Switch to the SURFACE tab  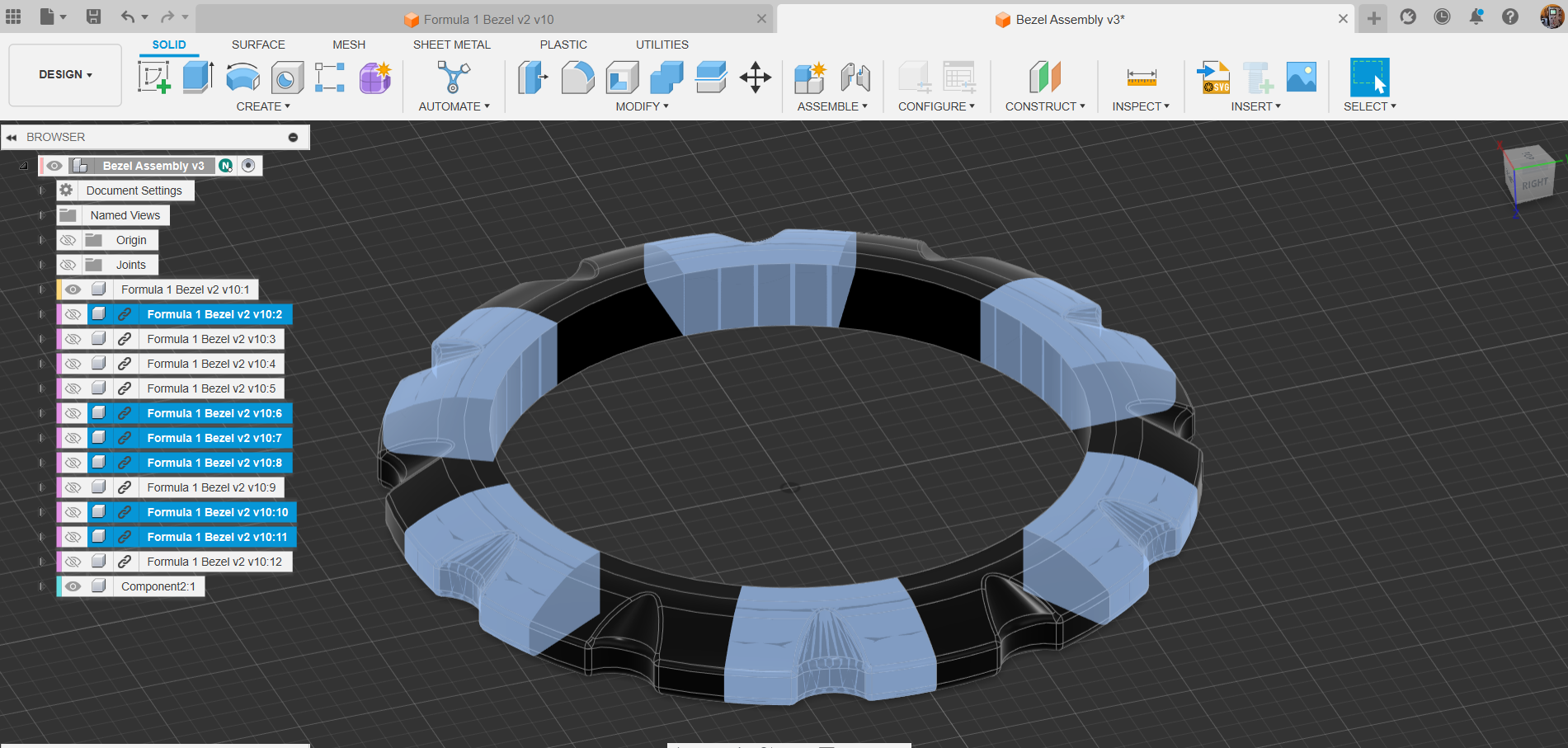[258, 45]
